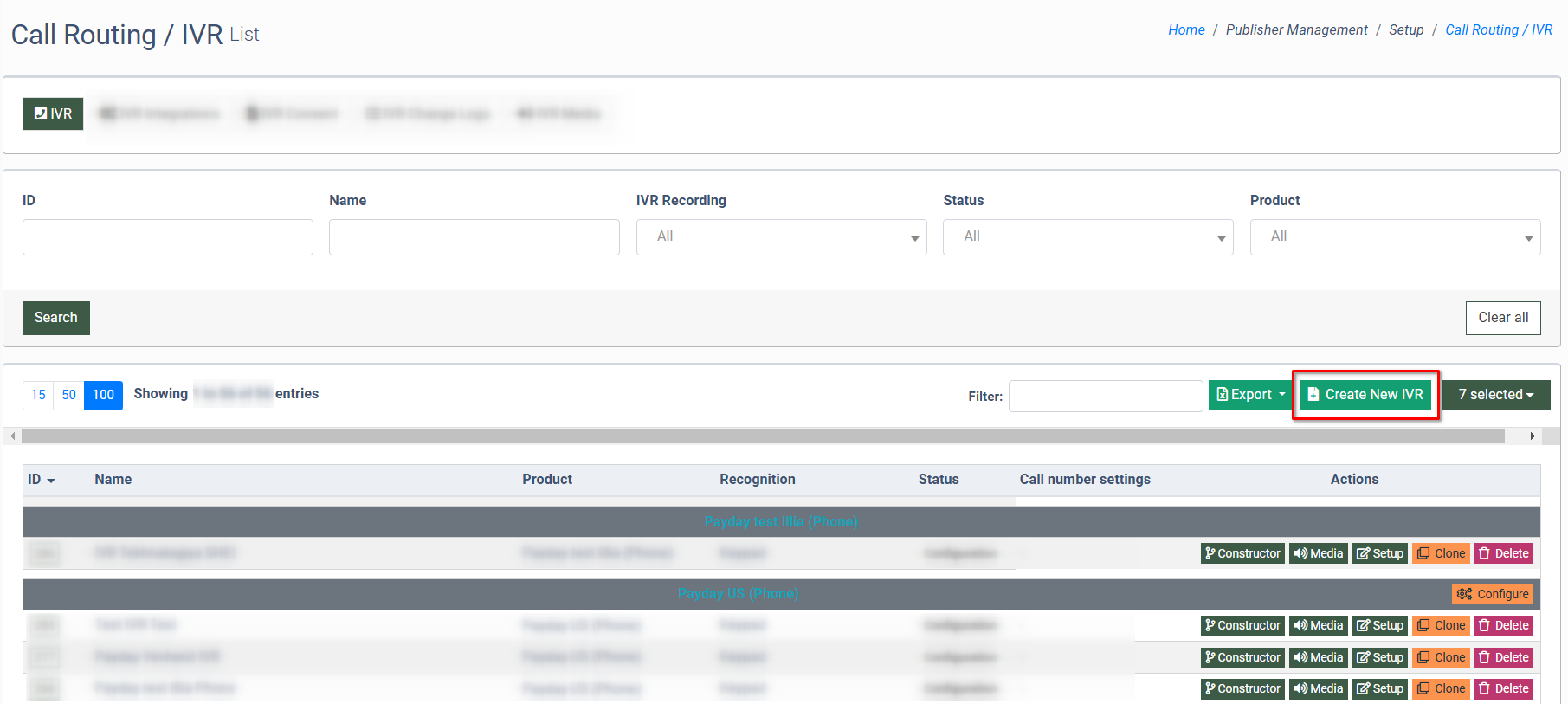
Task: Click Setup in the first IVR row
Action: pyautogui.click(x=1379, y=553)
